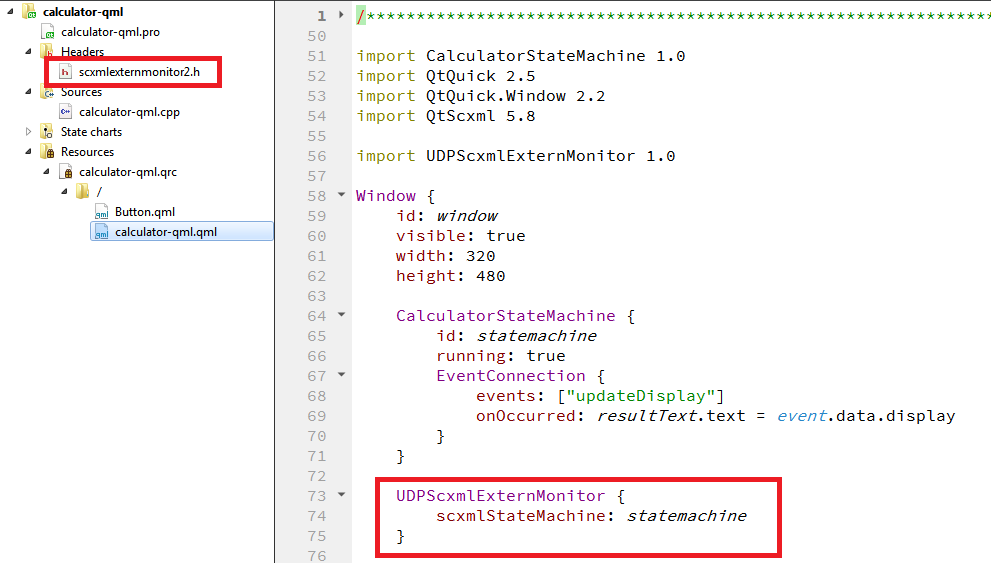Click the calculator-qml.cpp file icon
The width and height of the screenshot is (991, 563).
65,112
